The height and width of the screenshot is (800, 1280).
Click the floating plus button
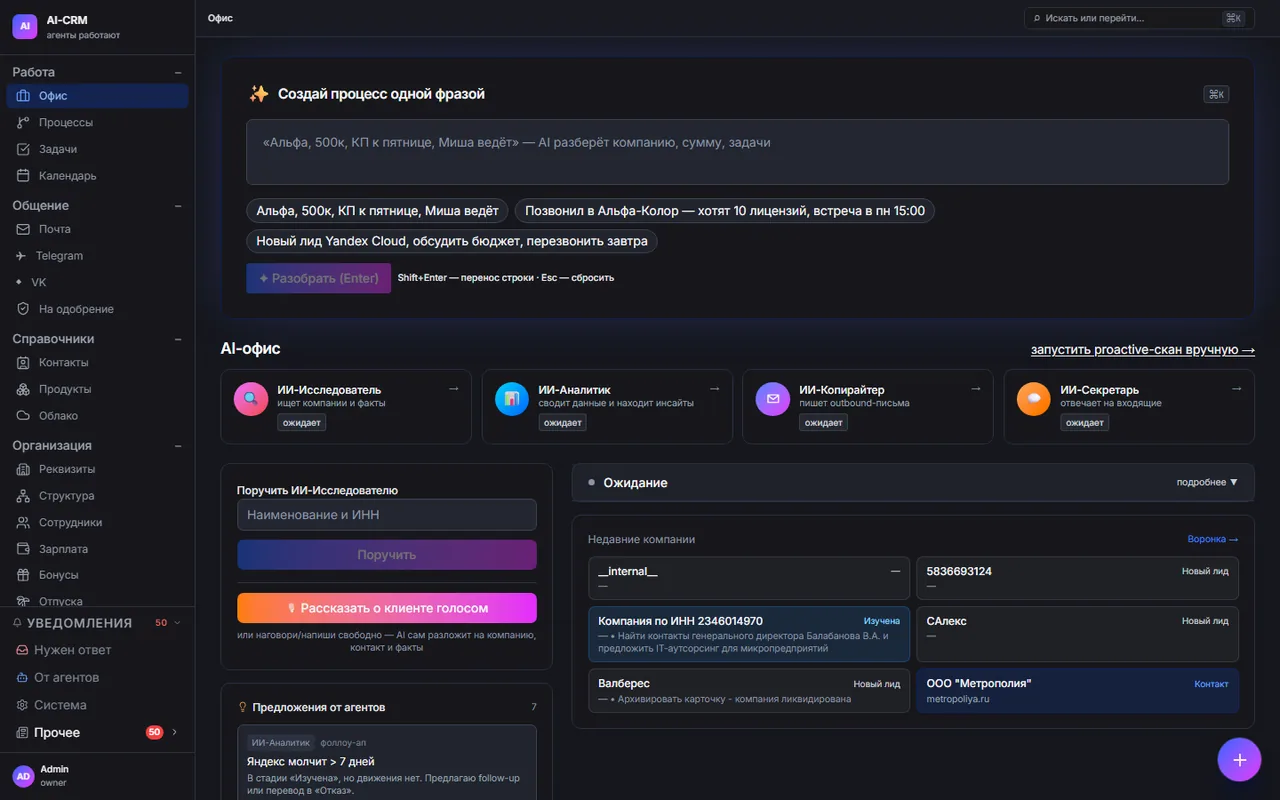(1239, 759)
